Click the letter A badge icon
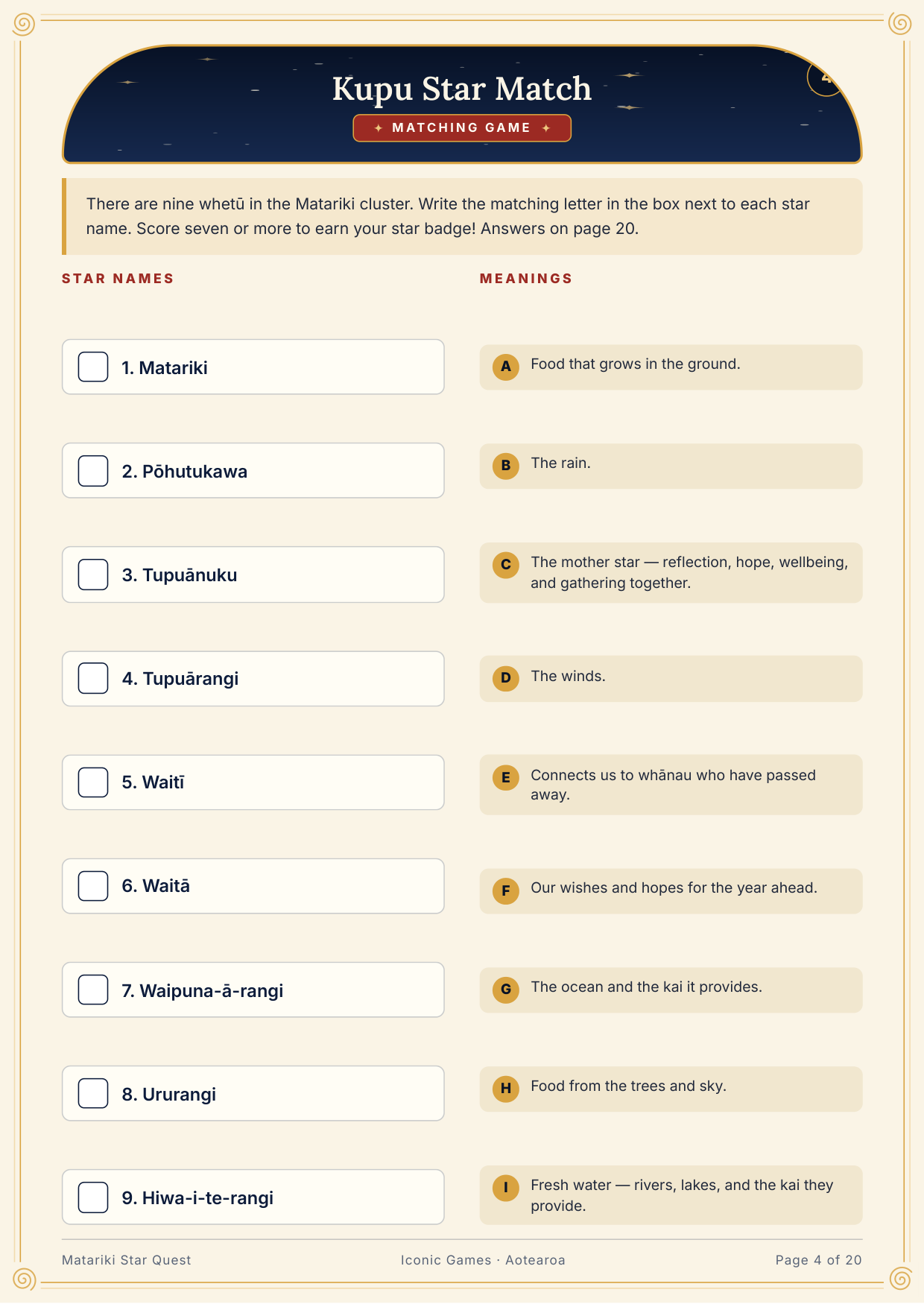924x1307 pixels. [x=505, y=367]
